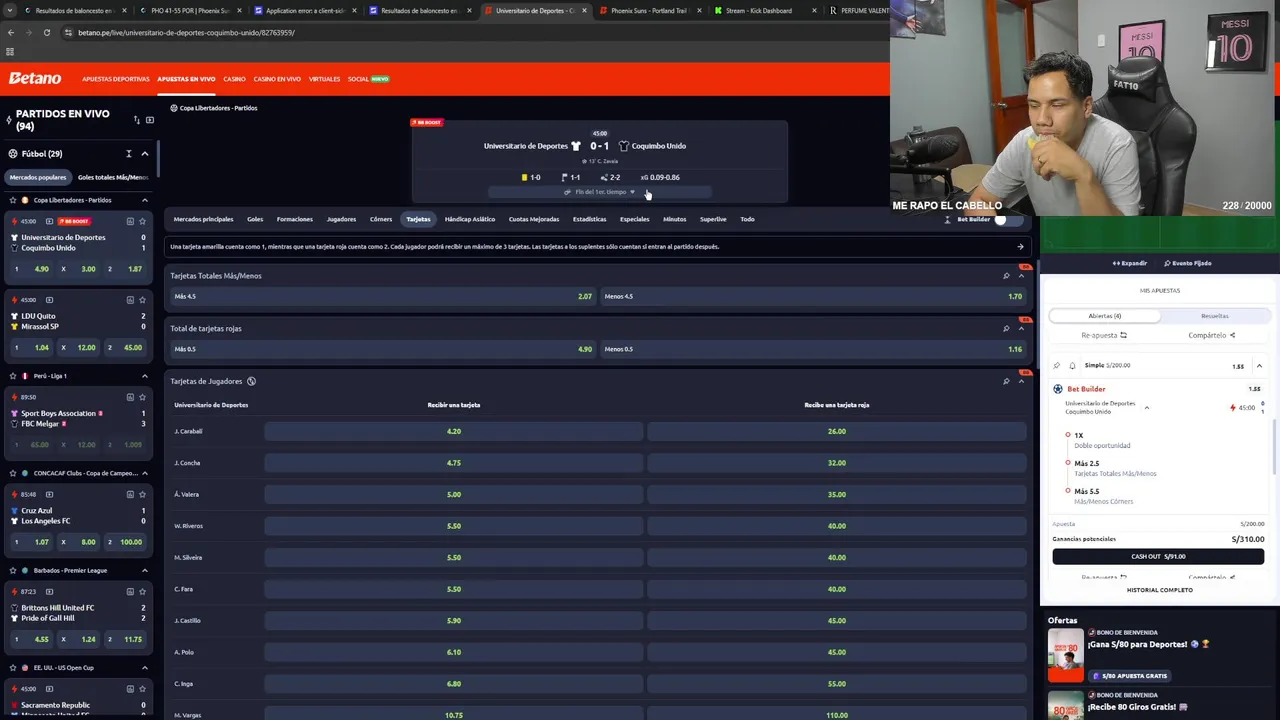Open stats icon for LDU Quito match
This screenshot has height=720, width=1280.
coord(130,300)
